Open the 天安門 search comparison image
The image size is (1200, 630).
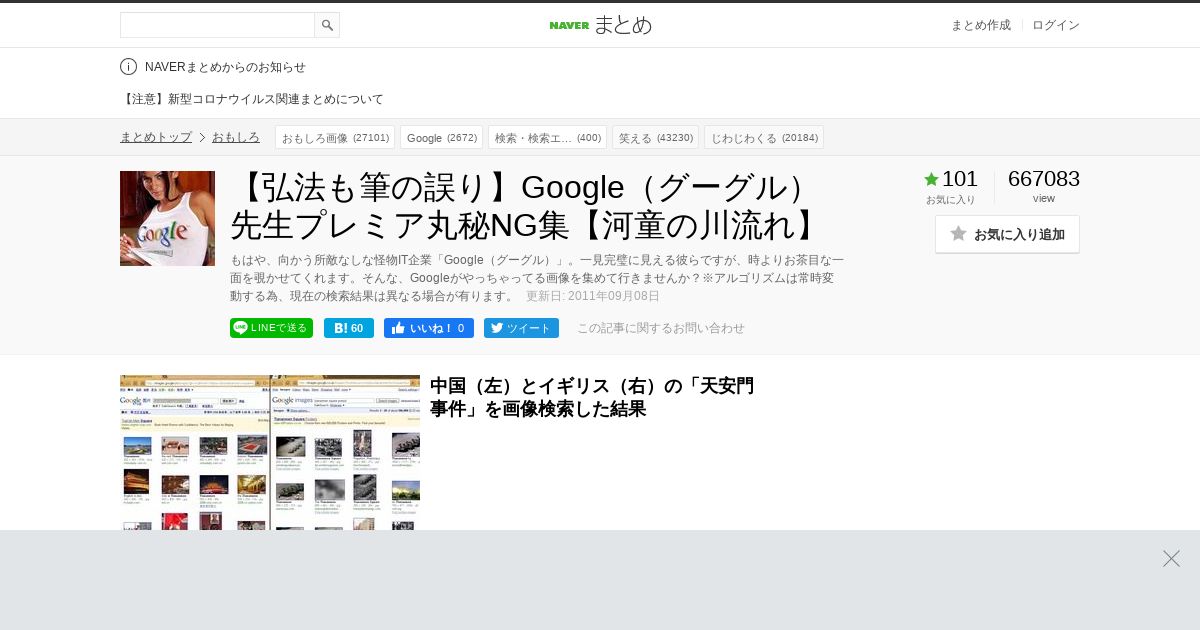pyautogui.click(x=270, y=452)
